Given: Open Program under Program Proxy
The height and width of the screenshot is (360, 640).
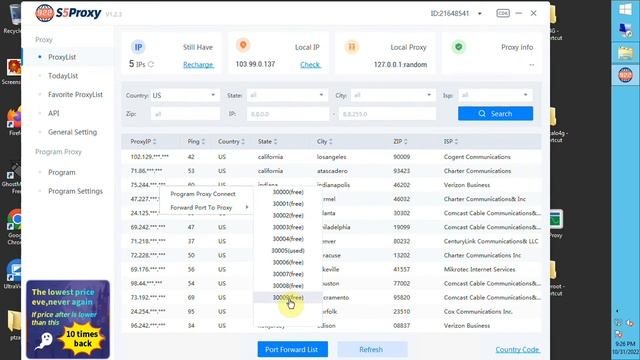Looking at the screenshot, I should (x=62, y=173).
